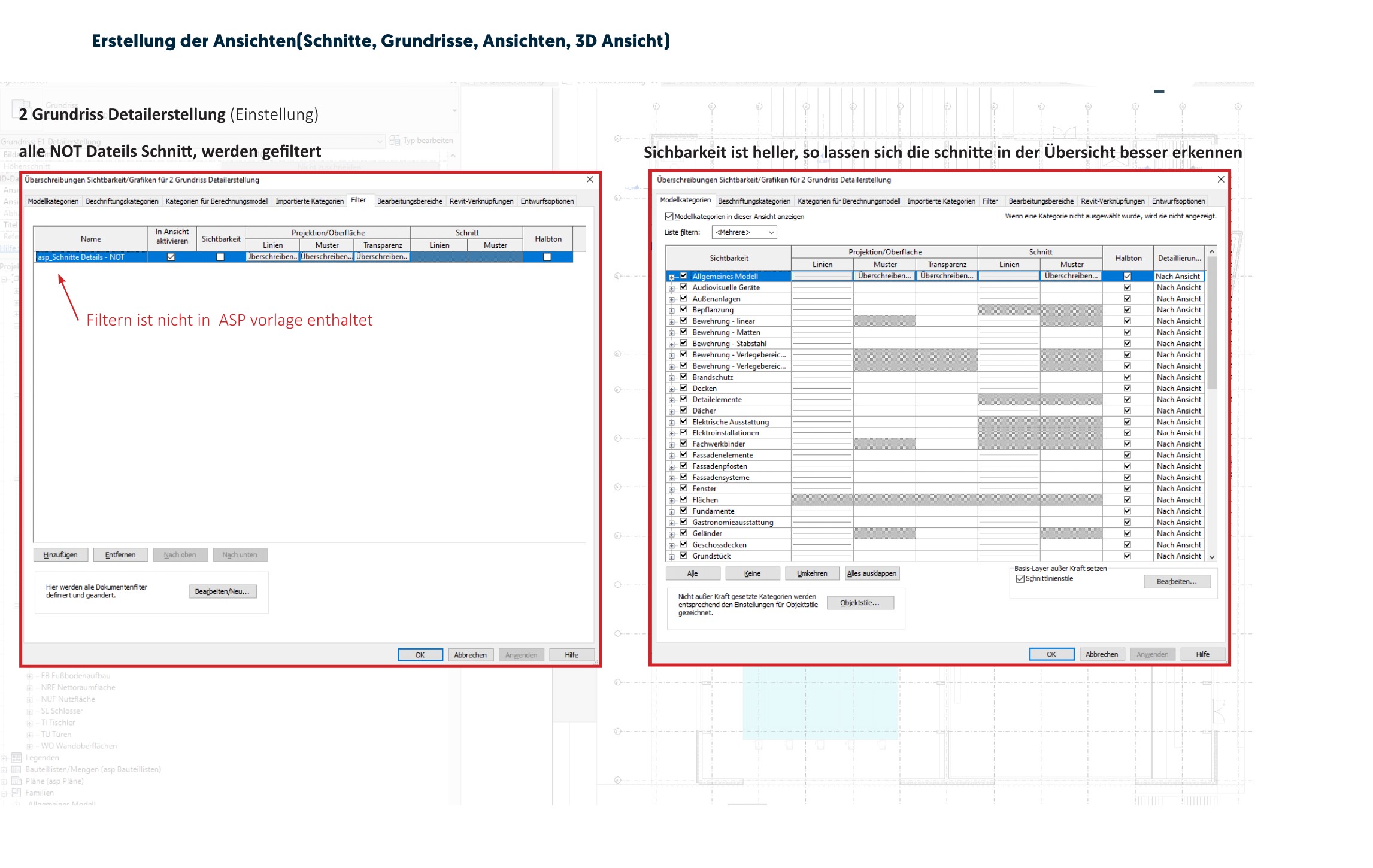
Task: Click Nach Ansicht cell for Flächen
Action: 1178,500
